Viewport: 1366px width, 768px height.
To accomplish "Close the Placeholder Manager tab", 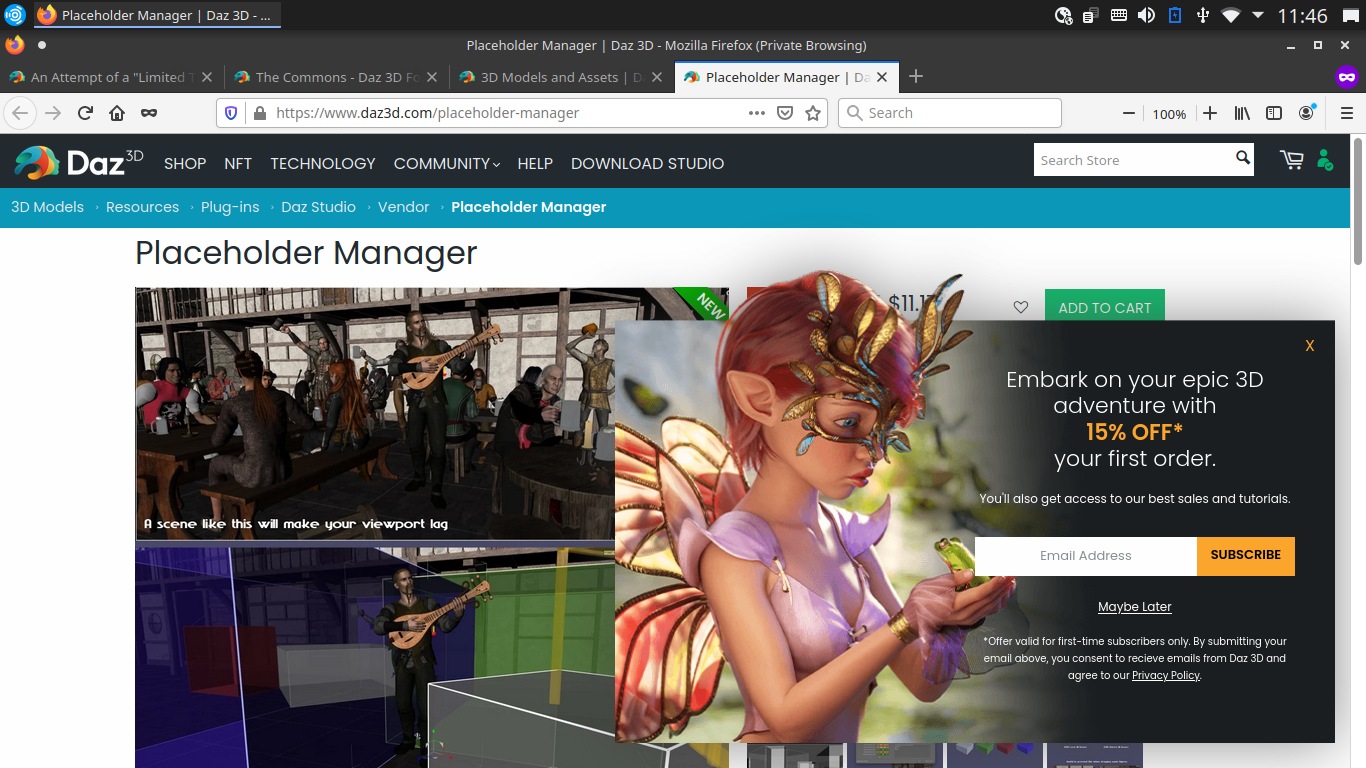I will pyautogui.click(x=883, y=77).
